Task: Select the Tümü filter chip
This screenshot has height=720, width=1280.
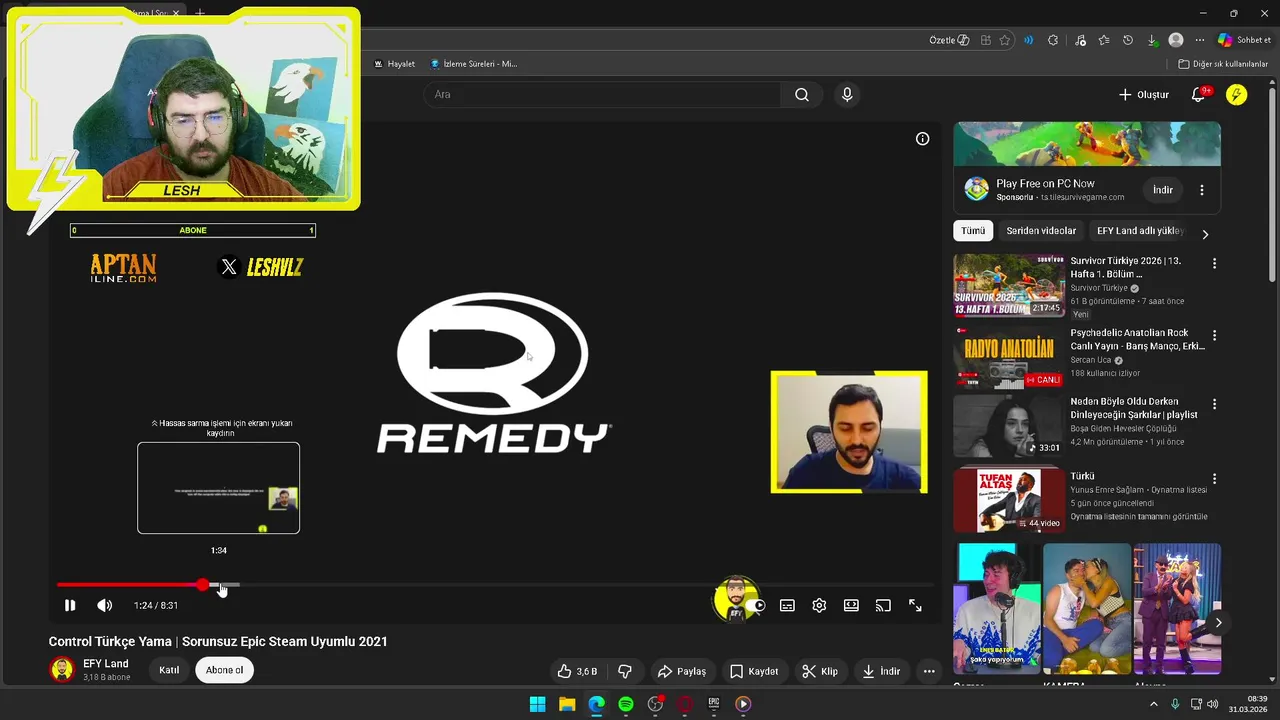Action: pos(973,231)
